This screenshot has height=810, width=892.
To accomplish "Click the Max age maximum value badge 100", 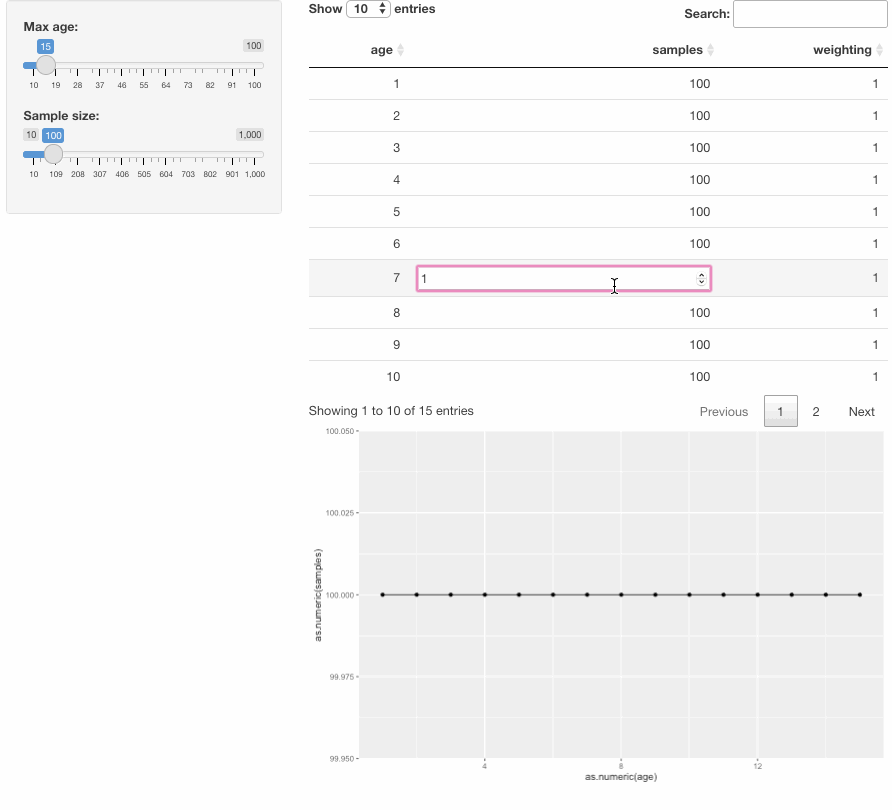I will [254, 46].
